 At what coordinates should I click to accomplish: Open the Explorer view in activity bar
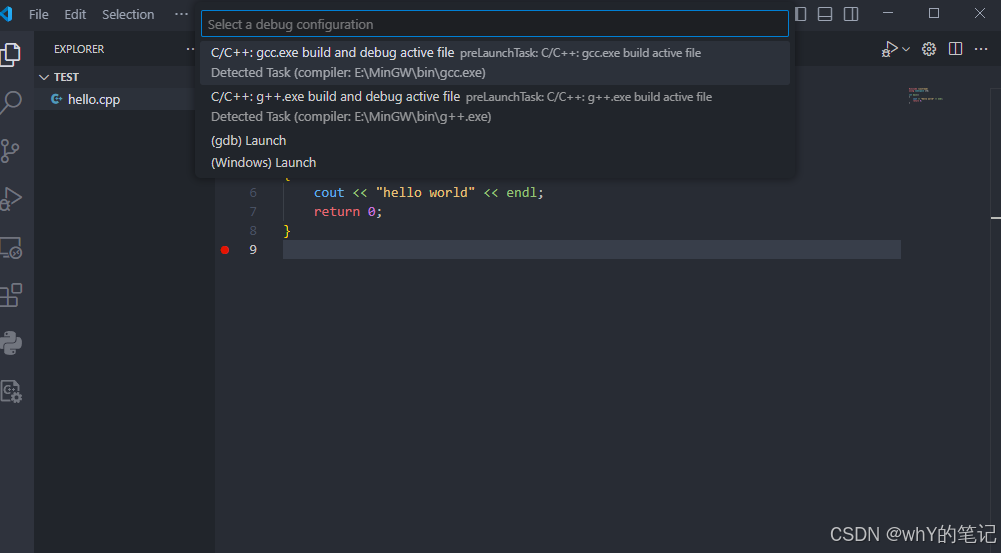tap(11, 54)
